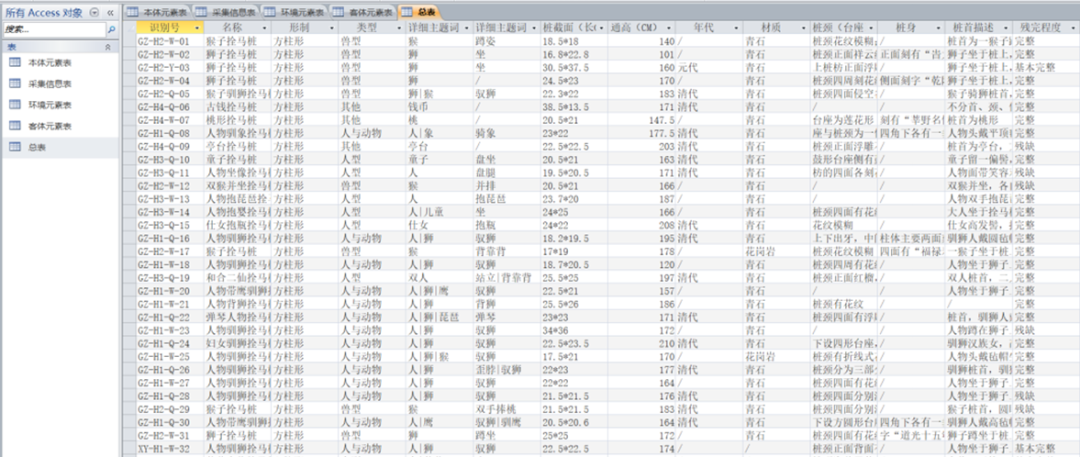Click the table icon beside 采集信息表 in sidebar
1080x457 pixels.
[16, 84]
